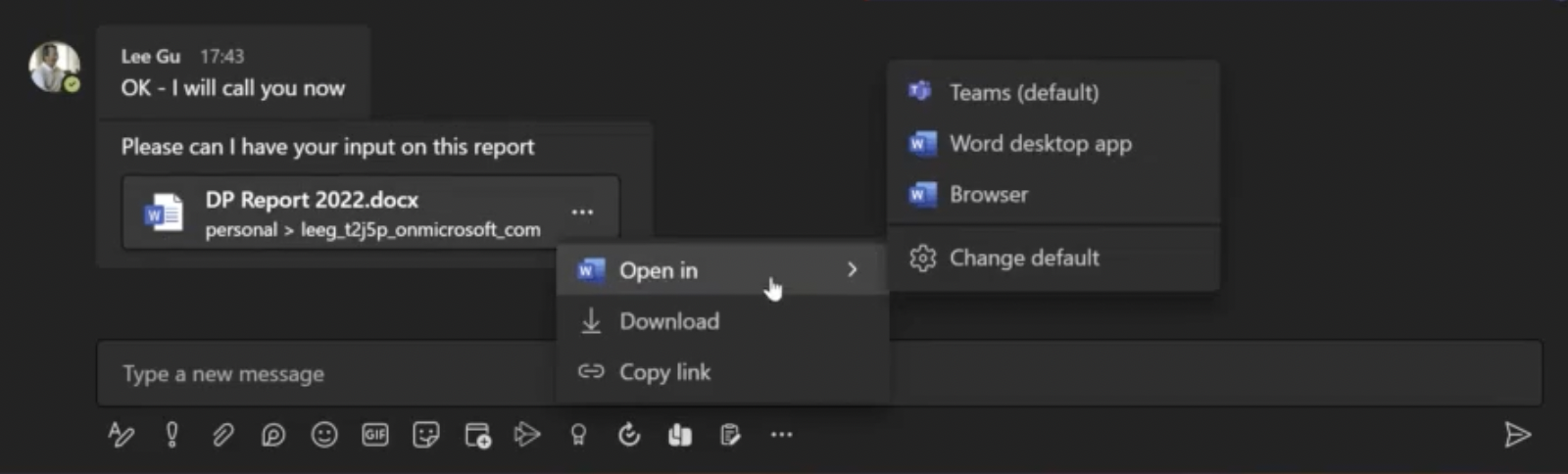Open more options ellipsis for DP Report 2022.docx

[582, 212]
